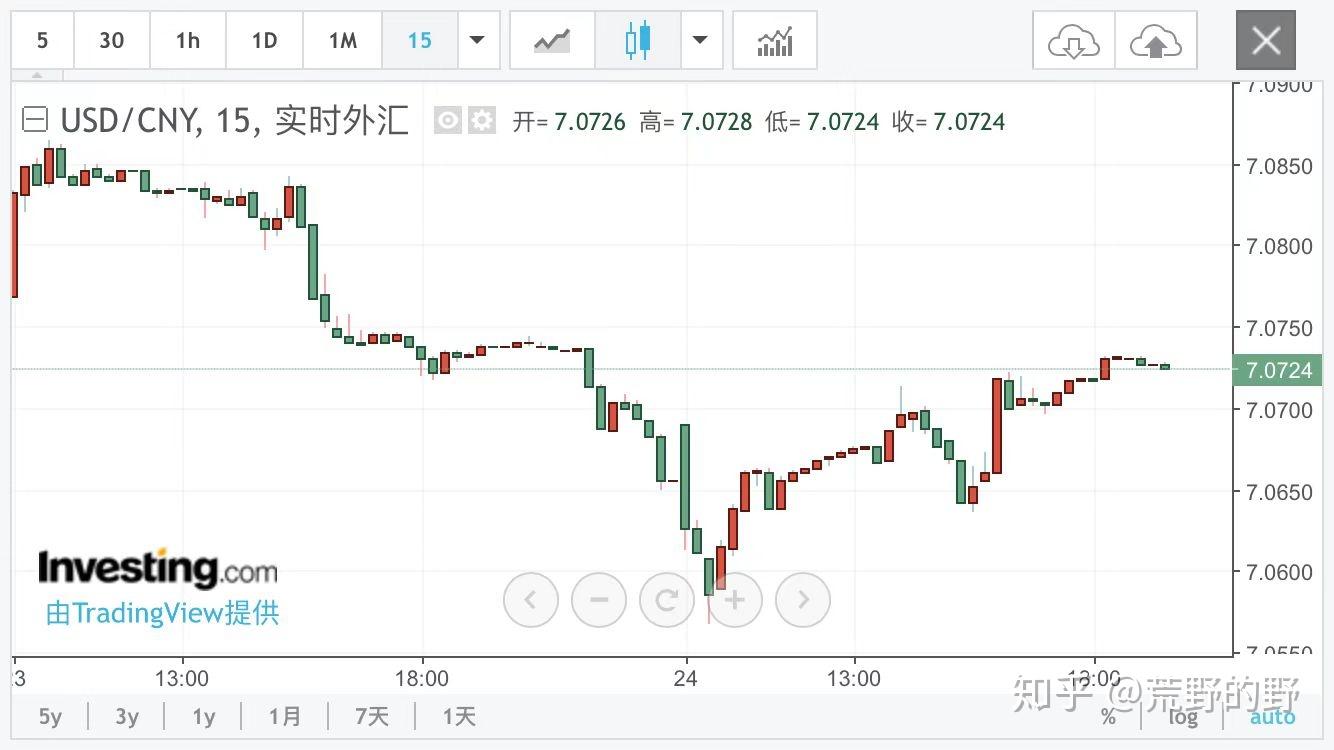
Task: Click the 由TradingView提供 link
Action: coord(161,613)
